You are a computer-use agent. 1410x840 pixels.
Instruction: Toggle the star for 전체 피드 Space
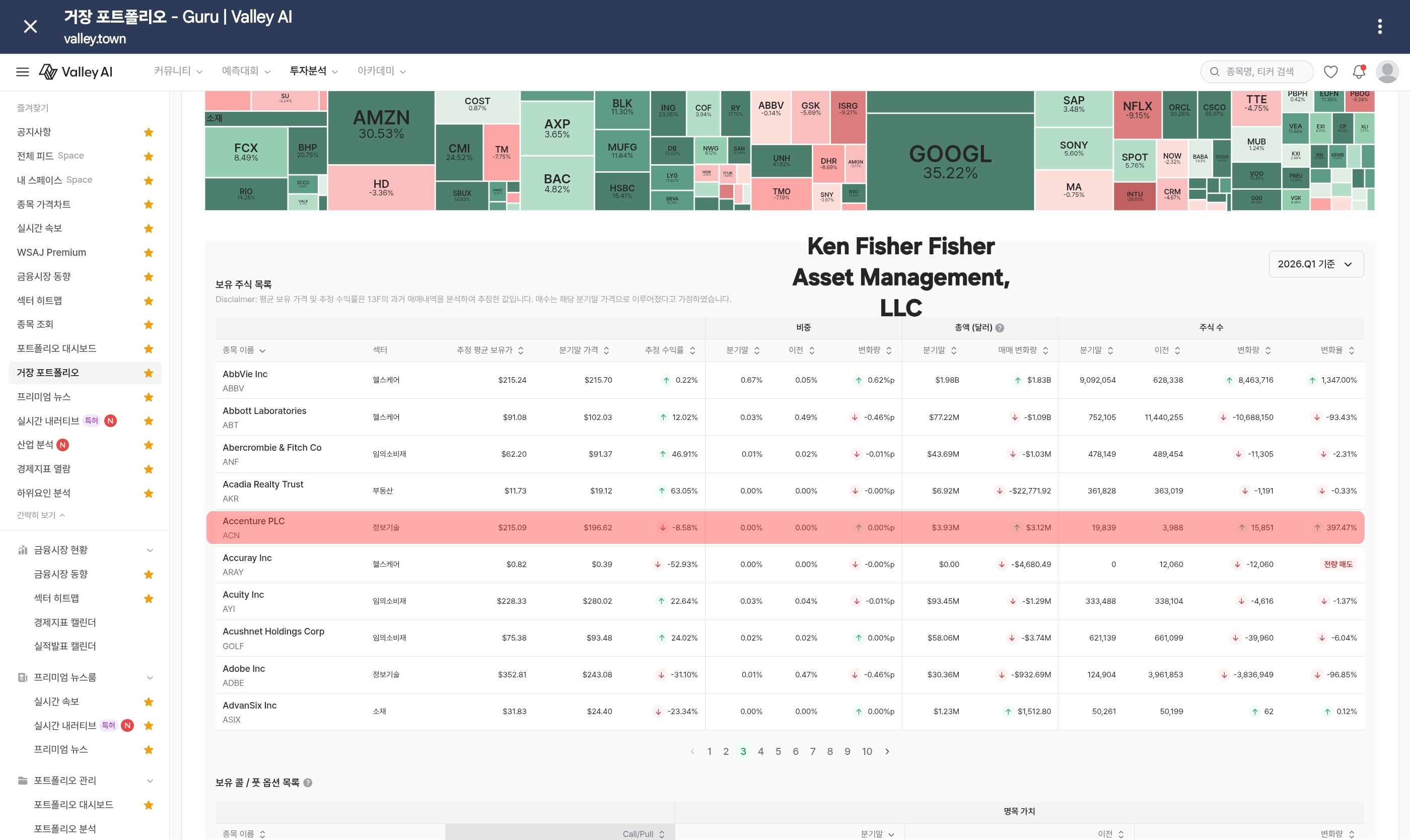pyautogui.click(x=149, y=156)
